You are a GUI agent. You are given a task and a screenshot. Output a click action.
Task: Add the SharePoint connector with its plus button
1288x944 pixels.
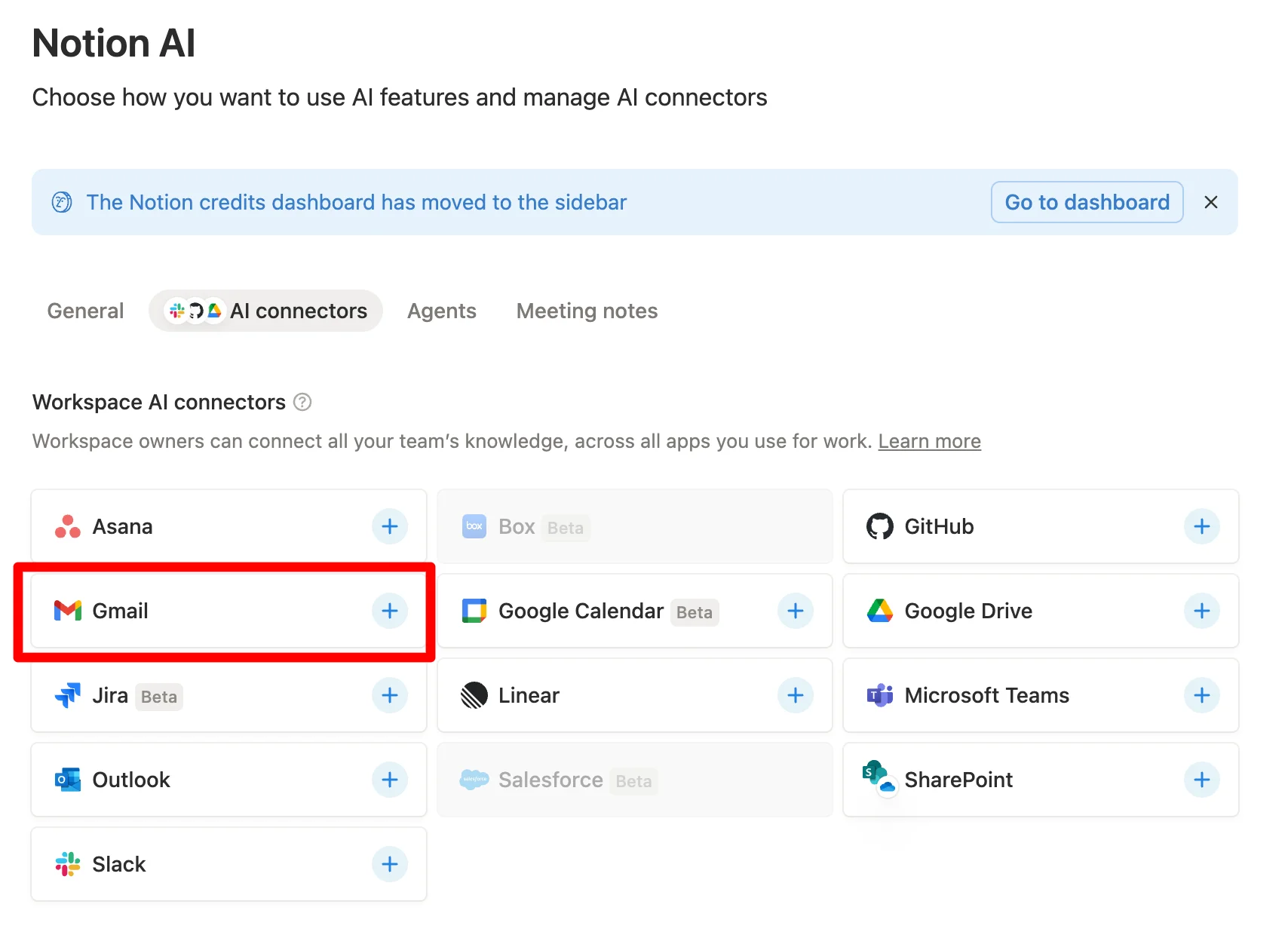pyautogui.click(x=1202, y=780)
